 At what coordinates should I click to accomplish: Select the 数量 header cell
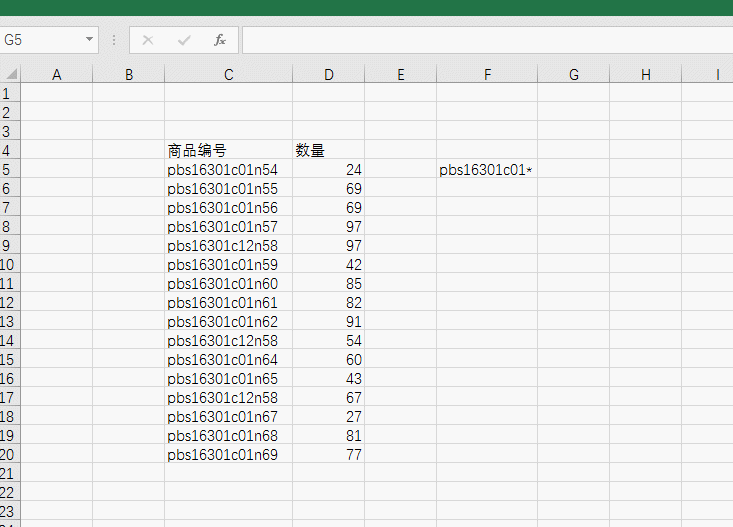[x=328, y=151]
